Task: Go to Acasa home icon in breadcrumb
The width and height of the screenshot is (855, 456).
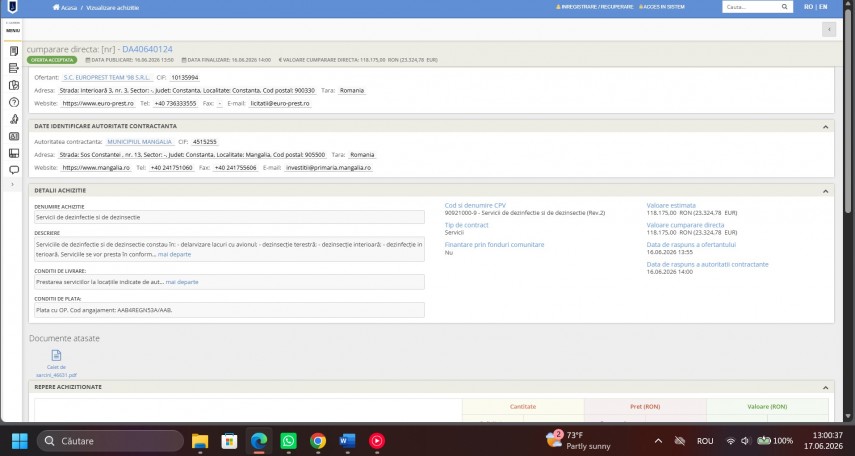Action: [x=56, y=8]
